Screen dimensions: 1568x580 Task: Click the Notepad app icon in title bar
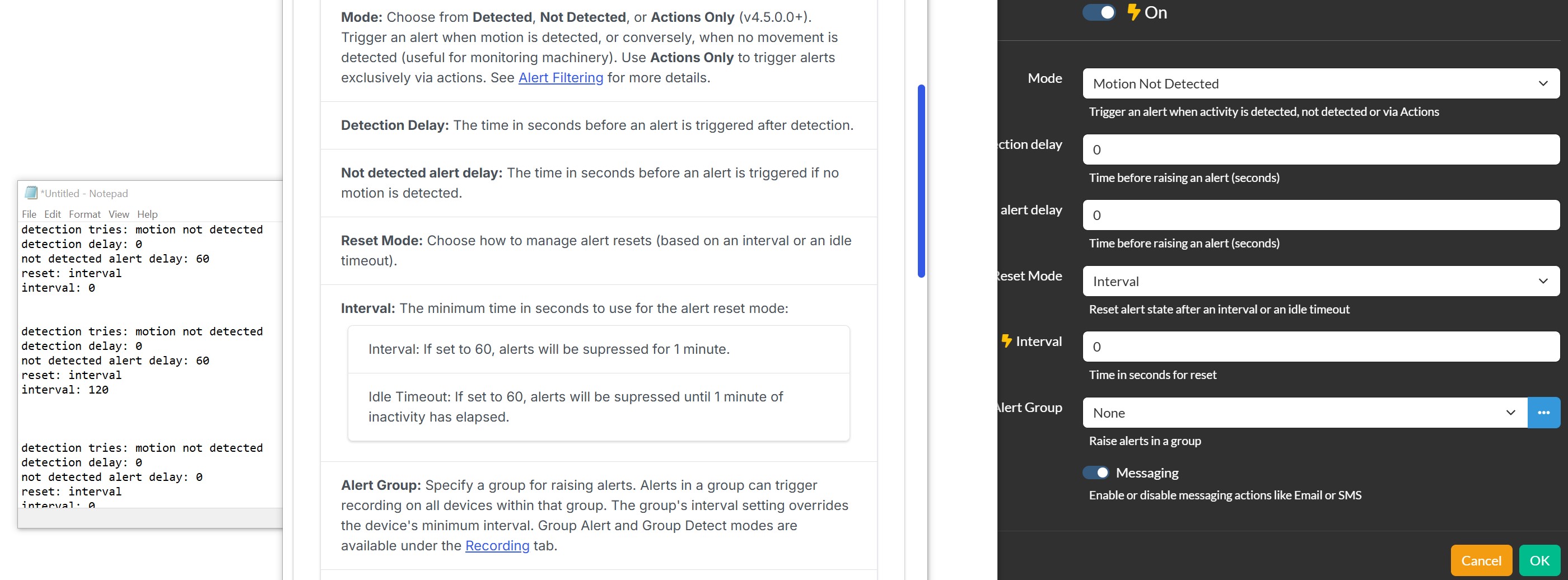pyautogui.click(x=31, y=193)
